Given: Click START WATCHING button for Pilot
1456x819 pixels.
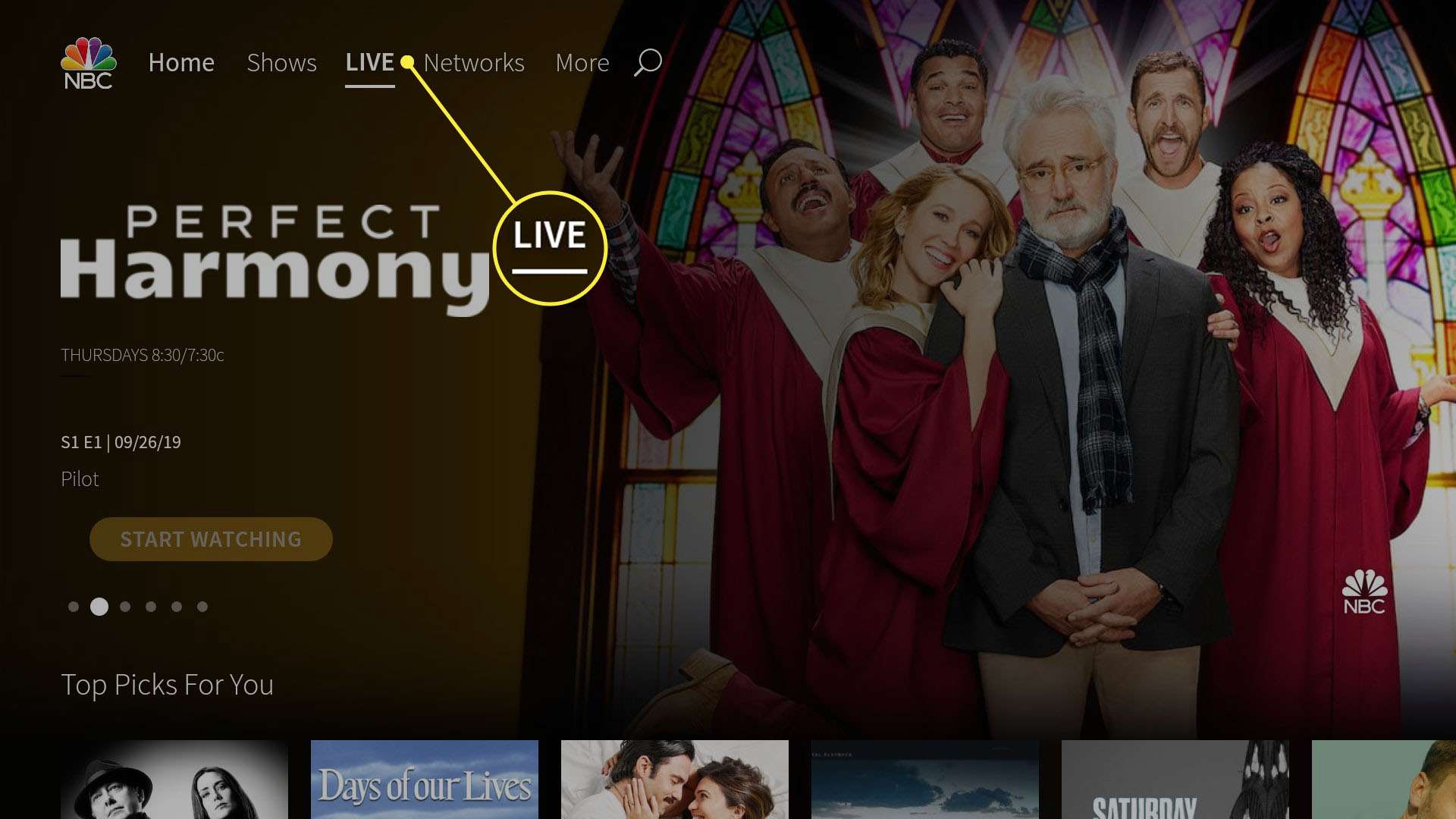Looking at the screenshot, I should click(x=211, y=538).
